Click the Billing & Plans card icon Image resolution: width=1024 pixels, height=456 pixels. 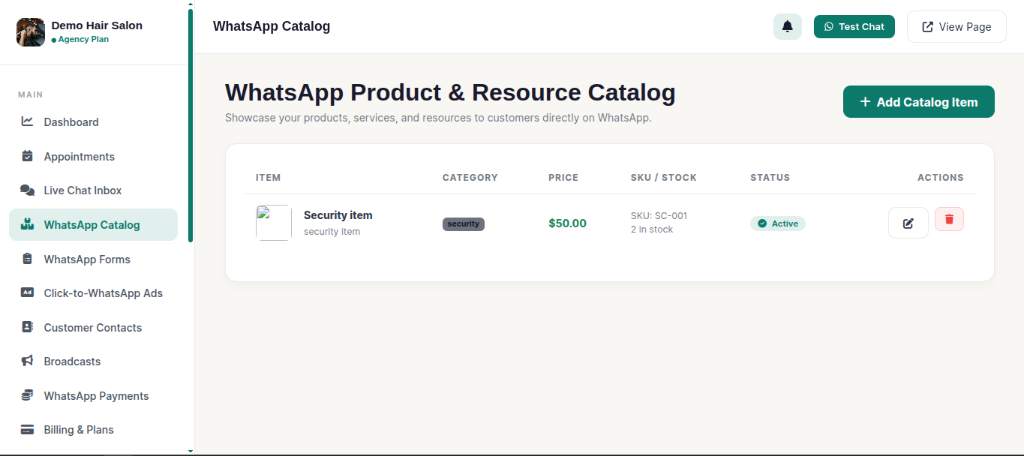coord(27,430)
